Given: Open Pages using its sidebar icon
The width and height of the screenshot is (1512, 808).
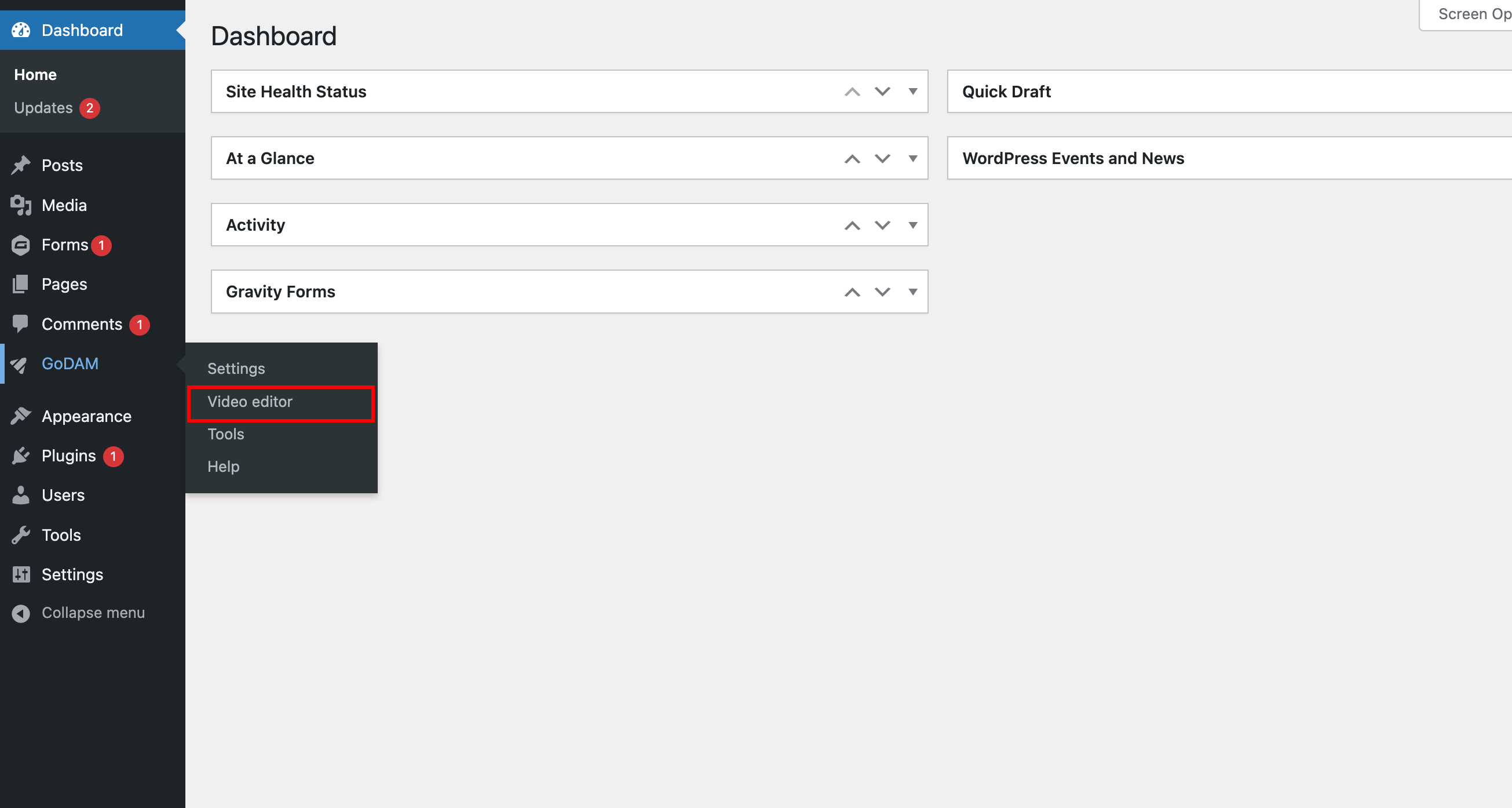Looking at the screenshot, I should coord(20,283).
